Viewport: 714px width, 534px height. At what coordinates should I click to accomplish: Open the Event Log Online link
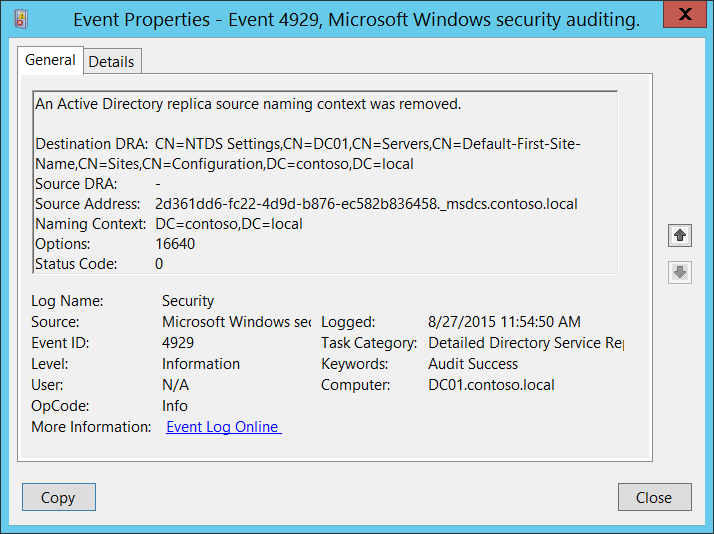click(x=223, y=427)
